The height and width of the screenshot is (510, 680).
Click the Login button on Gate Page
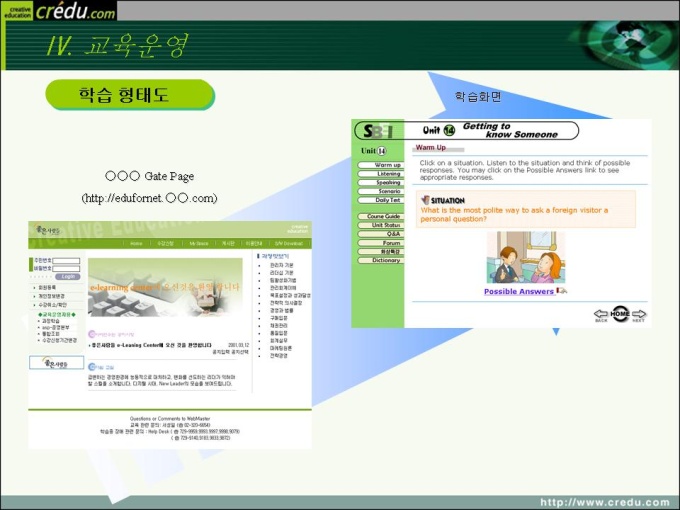(x=68, y=277)
